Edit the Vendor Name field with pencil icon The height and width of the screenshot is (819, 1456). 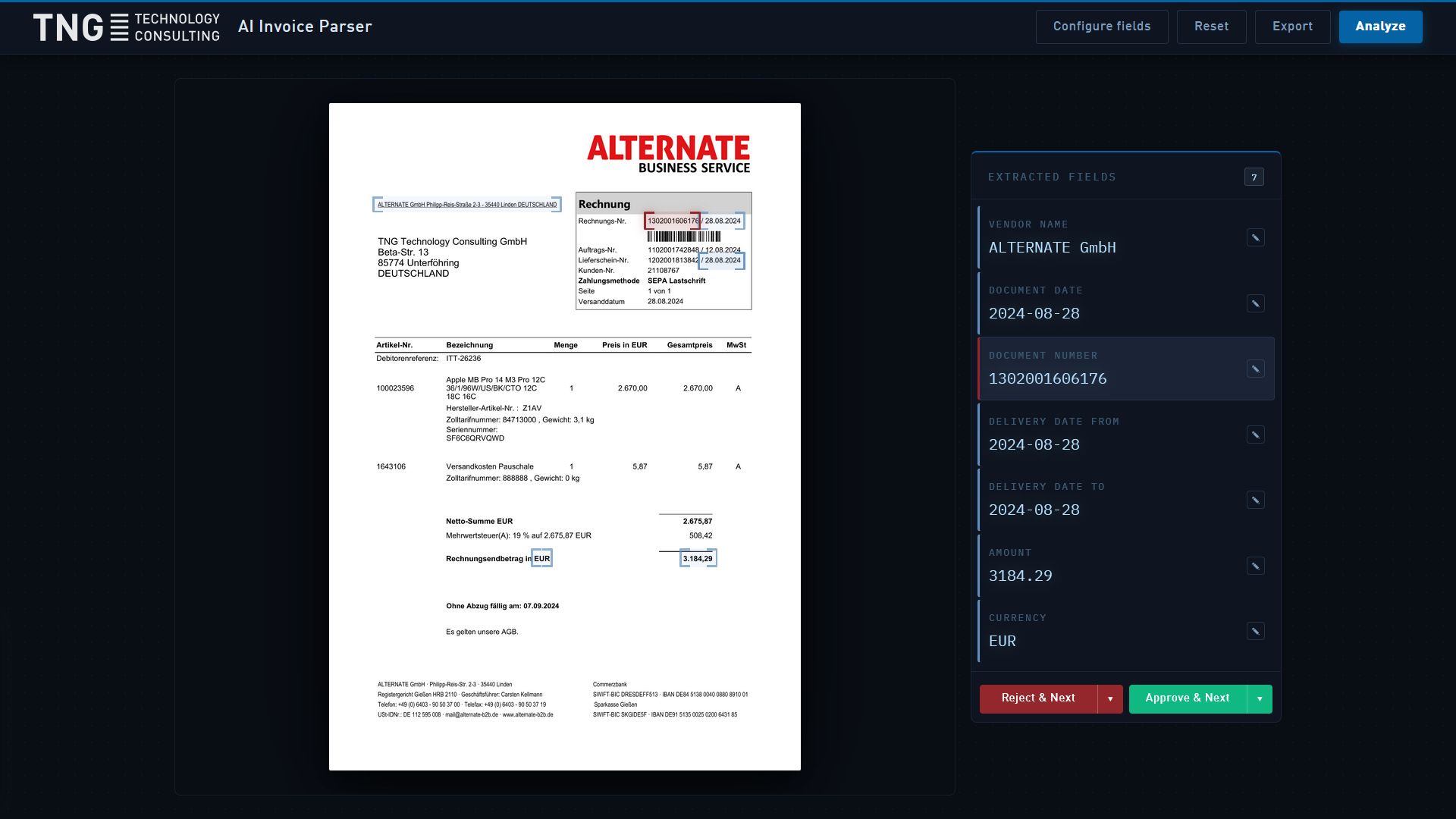coord(1255,238)
